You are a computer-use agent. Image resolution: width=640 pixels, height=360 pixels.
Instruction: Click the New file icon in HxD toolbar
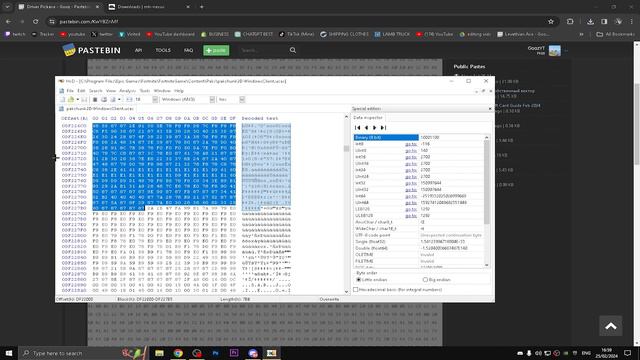[x=62, y=100]
